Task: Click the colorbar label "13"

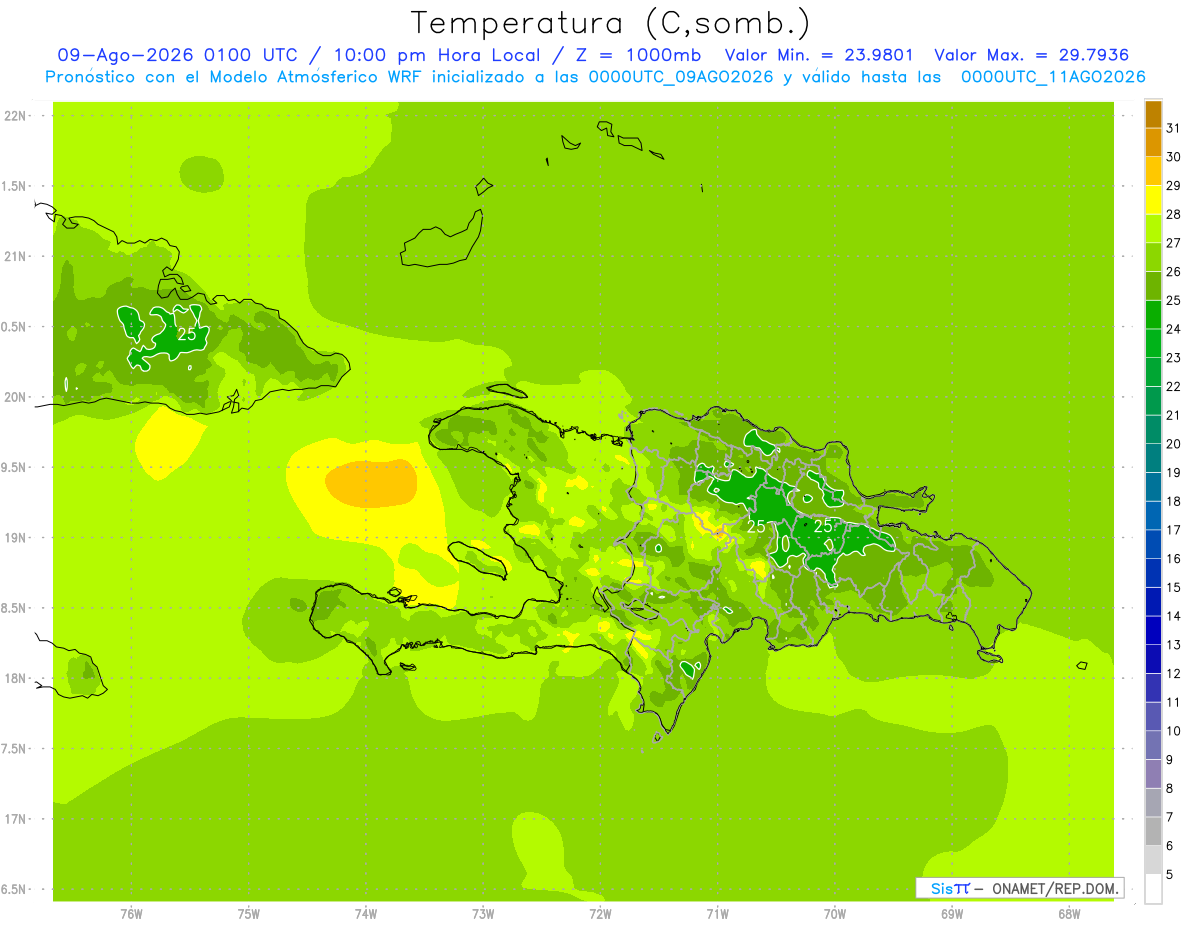Action: click(x=1173, y=645)
